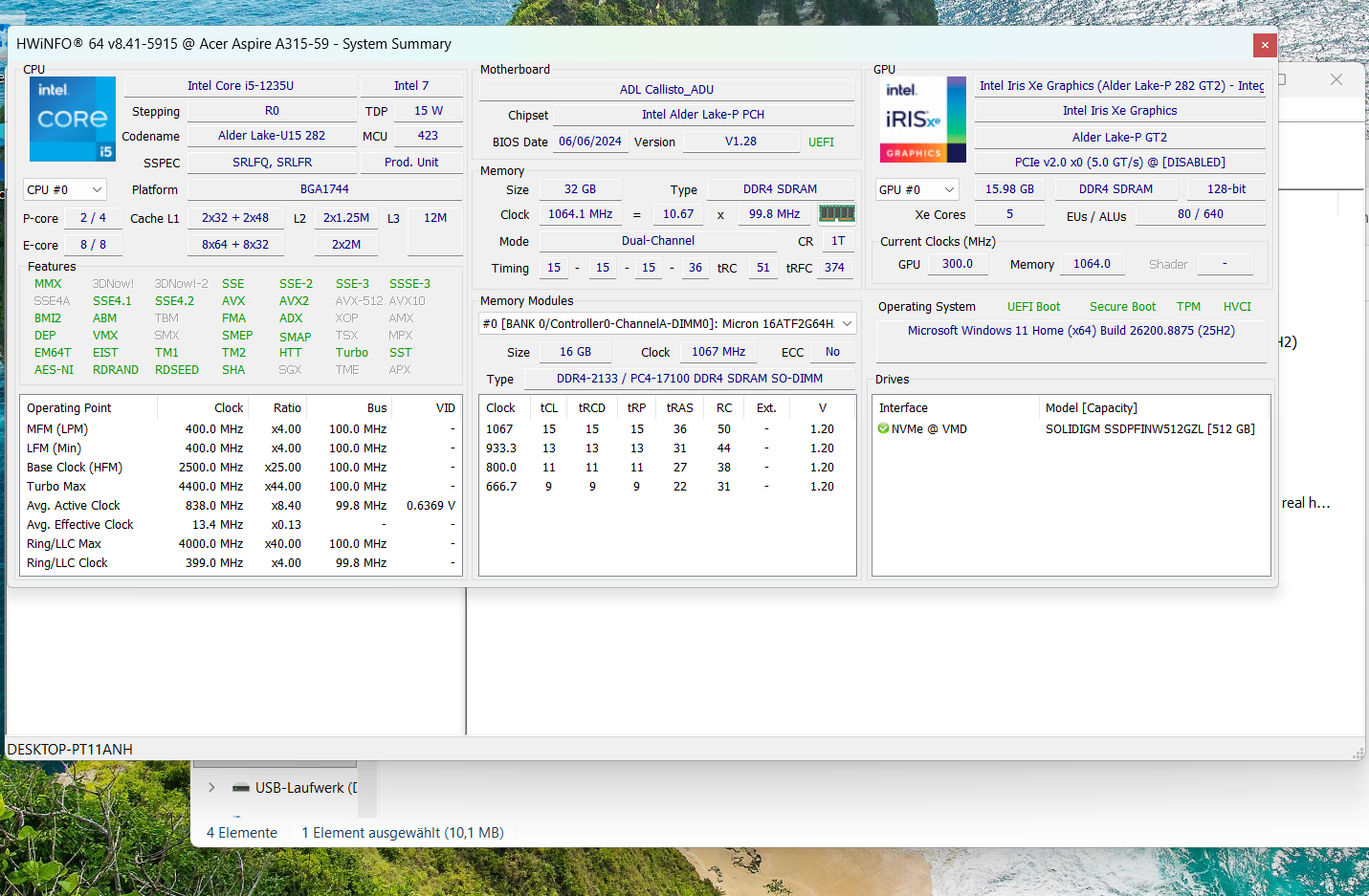The width and height of the screenshot is (1369, 896).
Task: Click the VID column header
Action: pos(427,408)
